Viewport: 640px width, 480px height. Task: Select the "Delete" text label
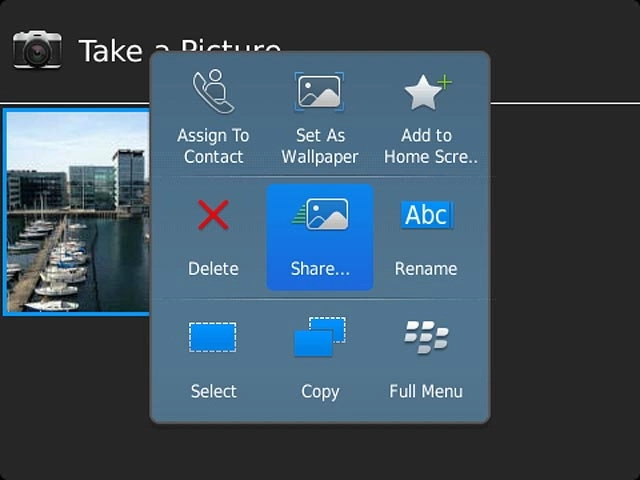pyautogui.click(x=213, y=268)
